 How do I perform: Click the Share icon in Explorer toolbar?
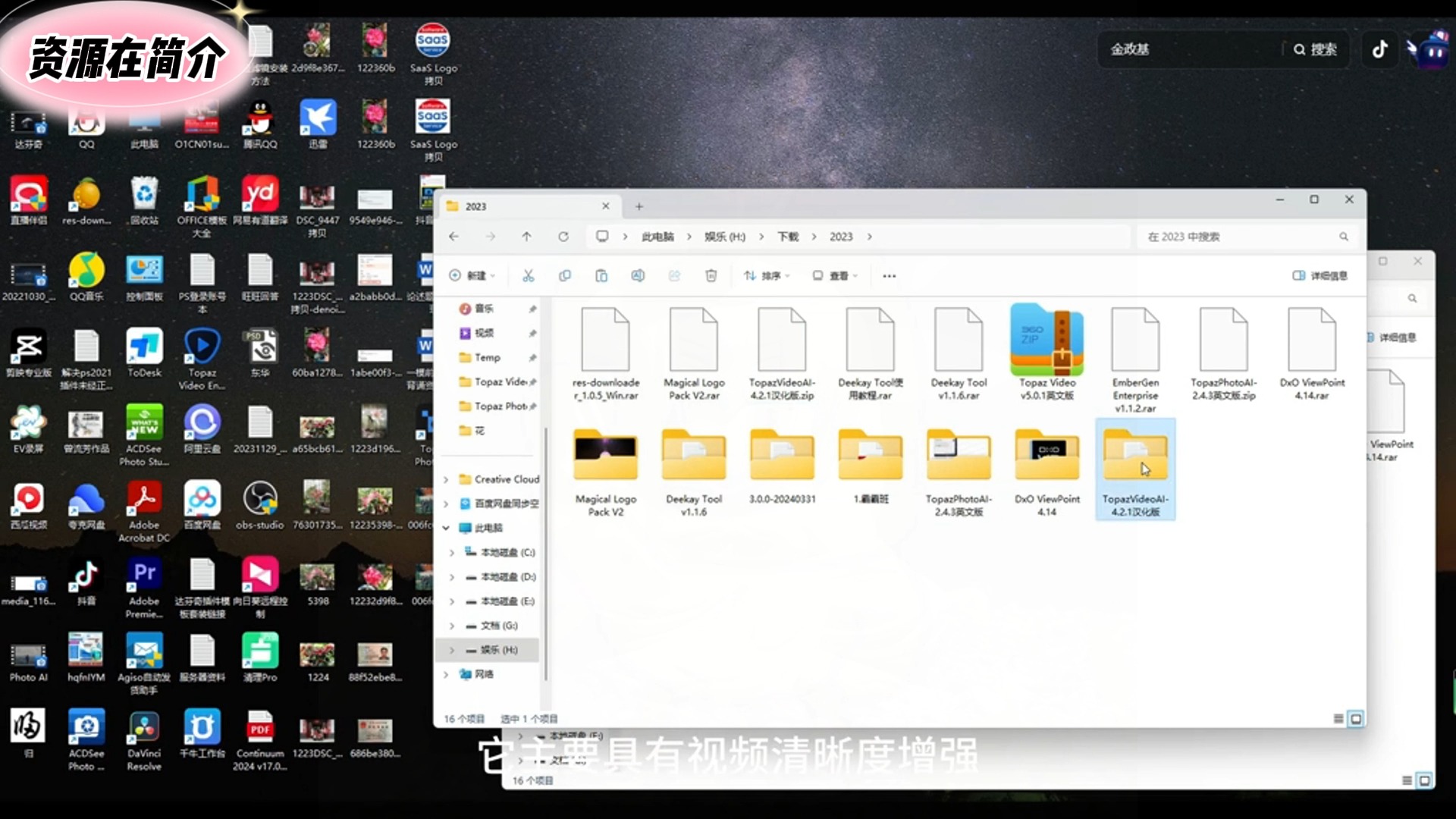click(x=674, y=276)
